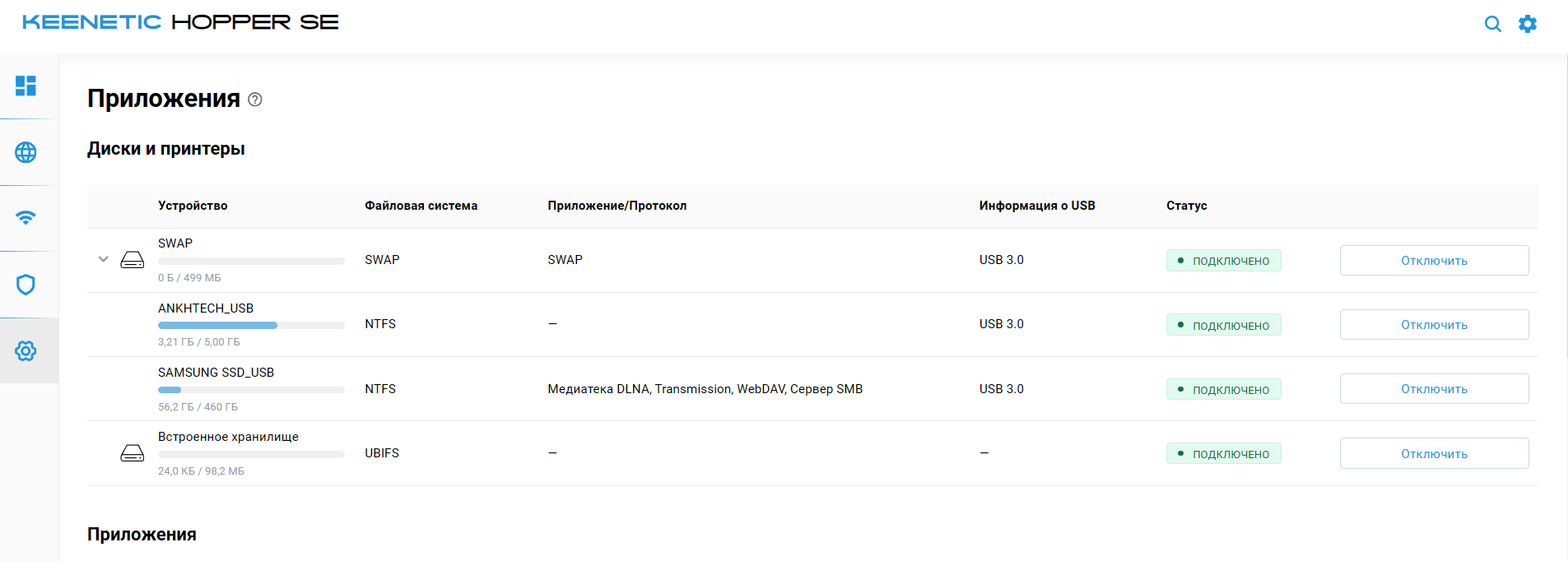Open the Wi-Fi network section icon
The width and height of the screenshot is (1568, 561).
[x=26, y=218]
